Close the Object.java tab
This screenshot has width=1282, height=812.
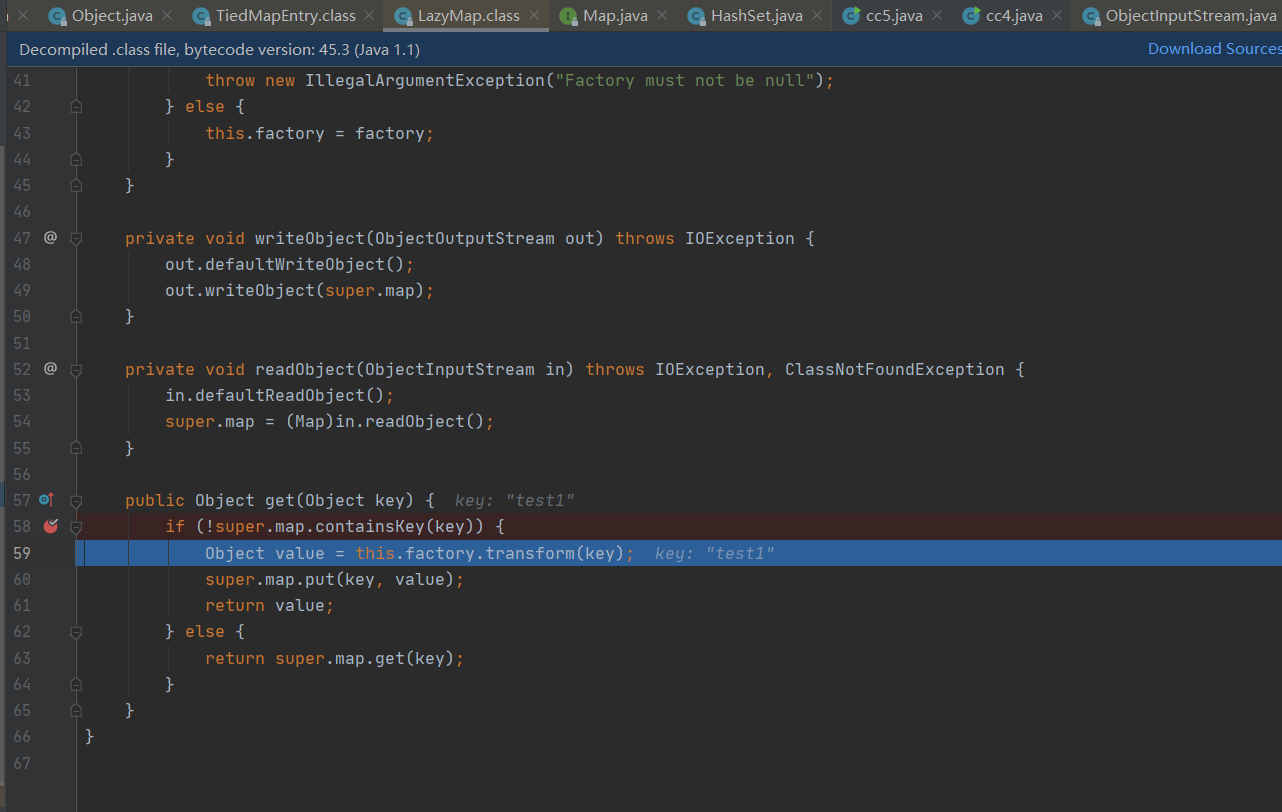click(x=166, y=16)
